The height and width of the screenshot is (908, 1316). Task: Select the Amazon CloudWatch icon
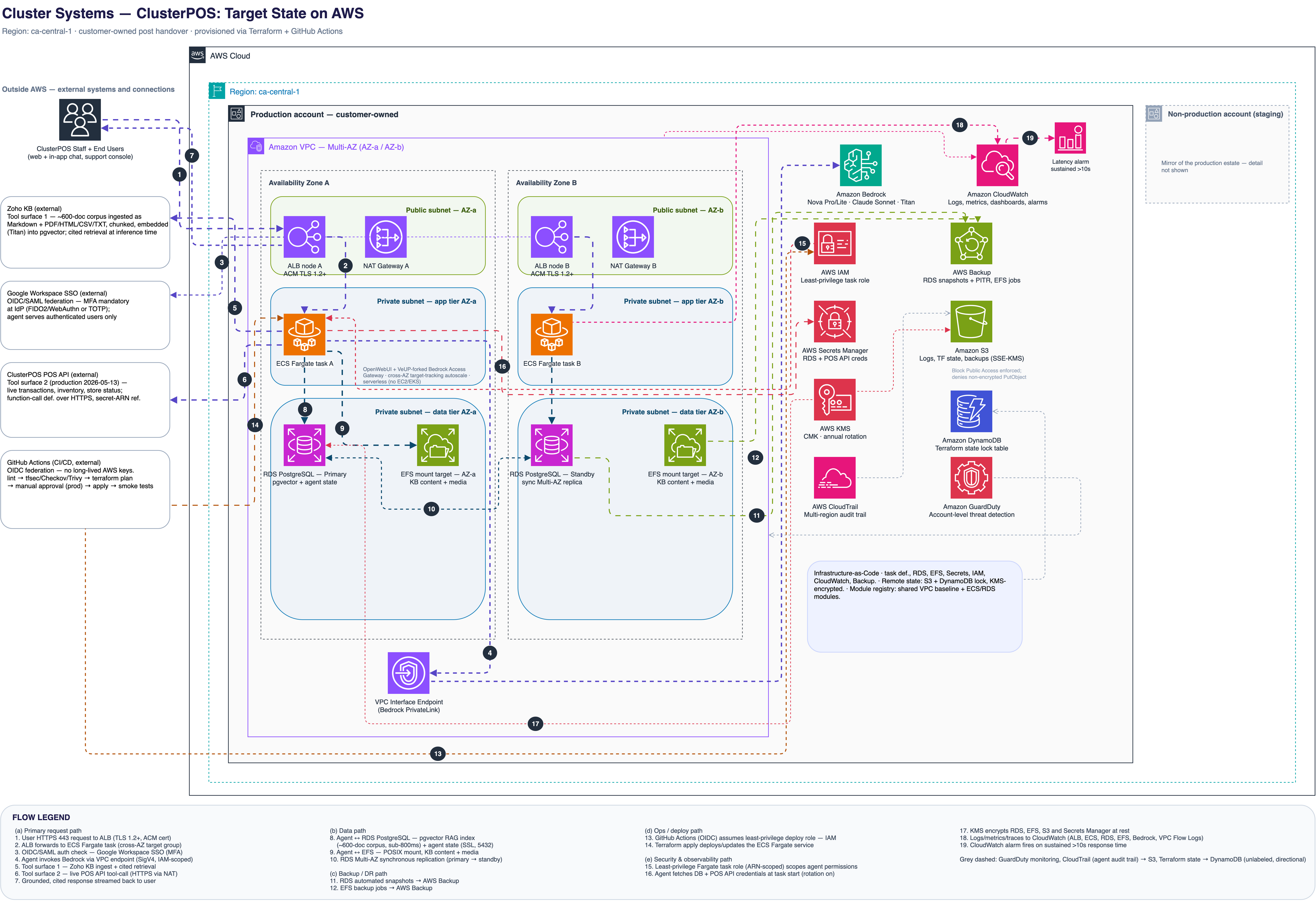click(997, 166)
